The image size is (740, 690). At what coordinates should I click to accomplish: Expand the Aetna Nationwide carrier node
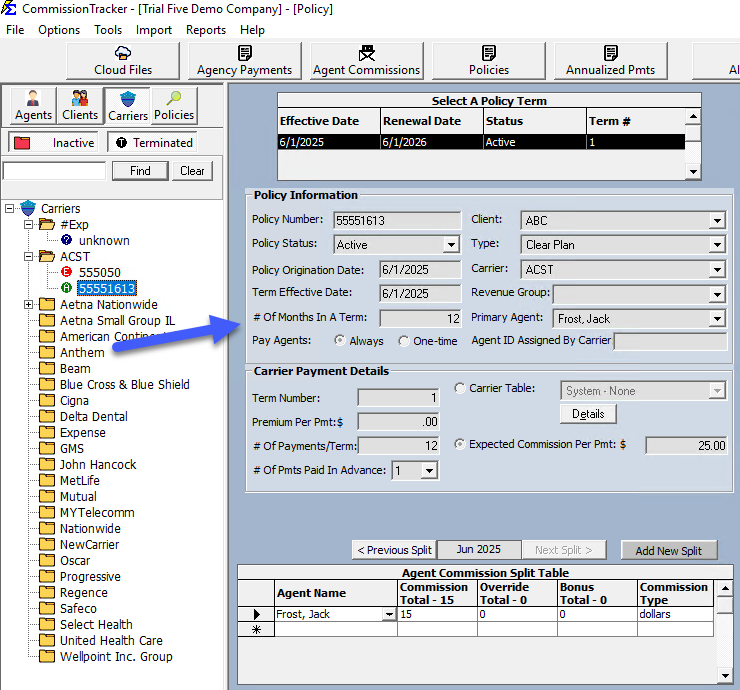click(29, 305)
